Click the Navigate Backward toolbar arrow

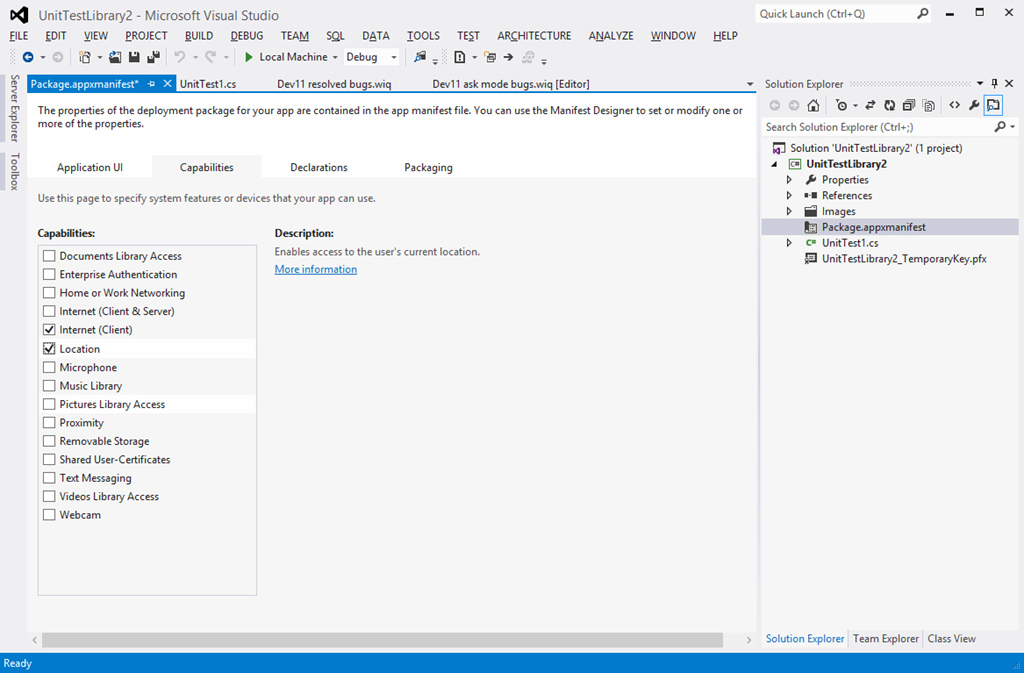click(28, 57)
